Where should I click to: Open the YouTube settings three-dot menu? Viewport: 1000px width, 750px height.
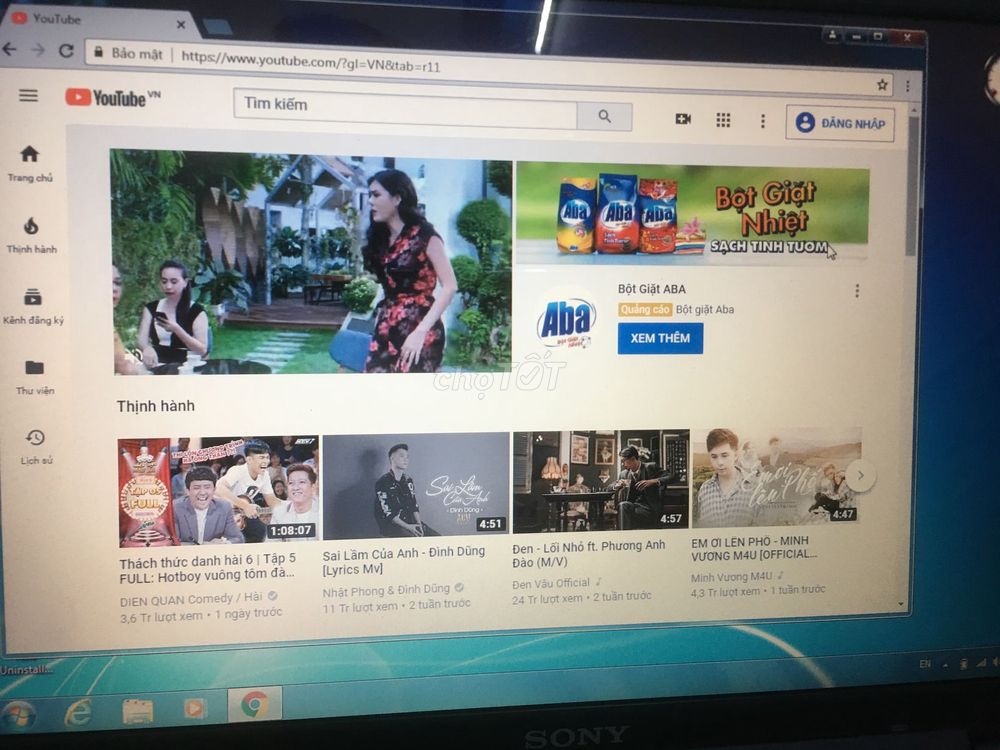click(x=763, y=121)
